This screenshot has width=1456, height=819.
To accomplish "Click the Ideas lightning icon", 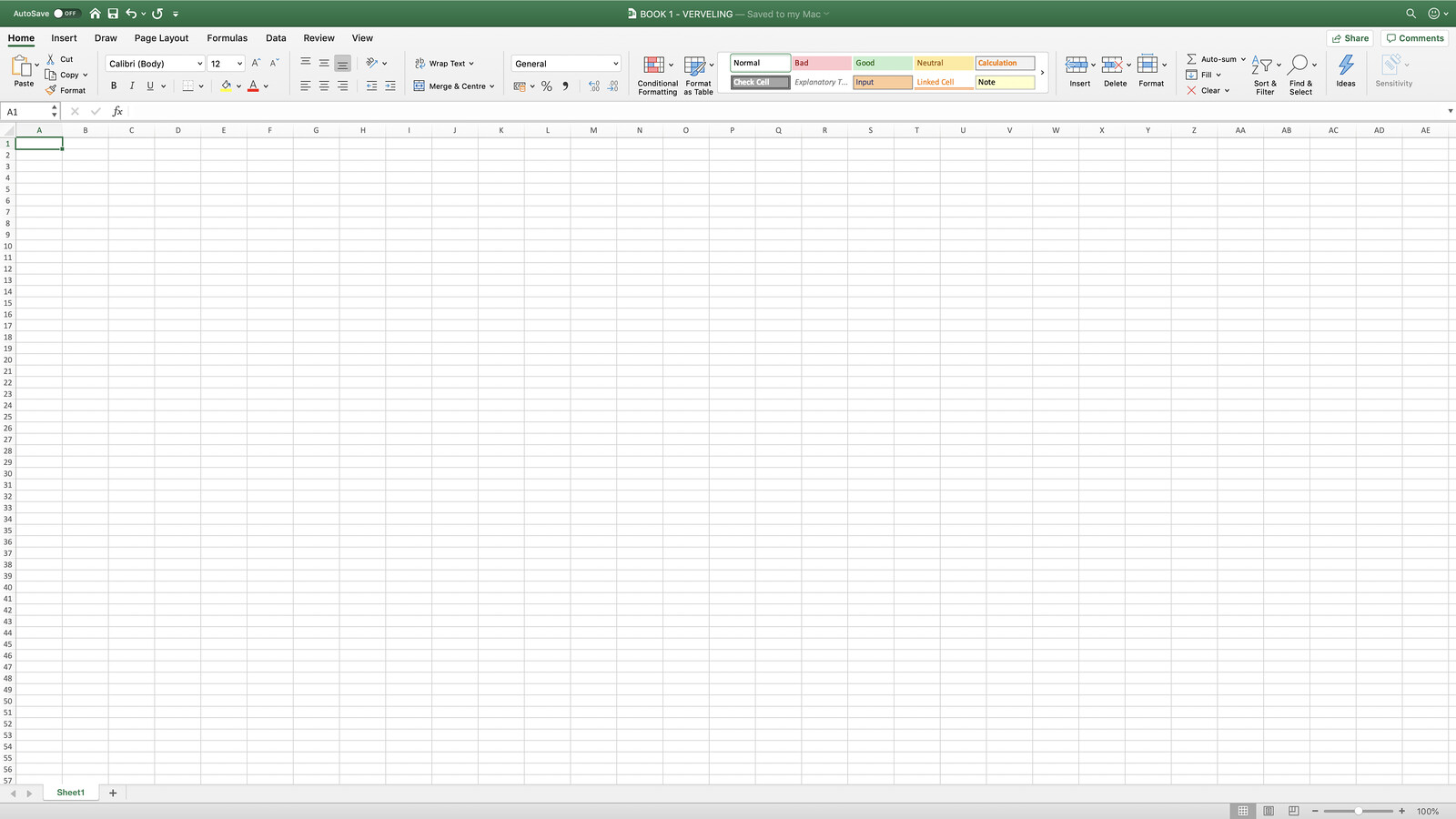I will [x=1345, y=66].
